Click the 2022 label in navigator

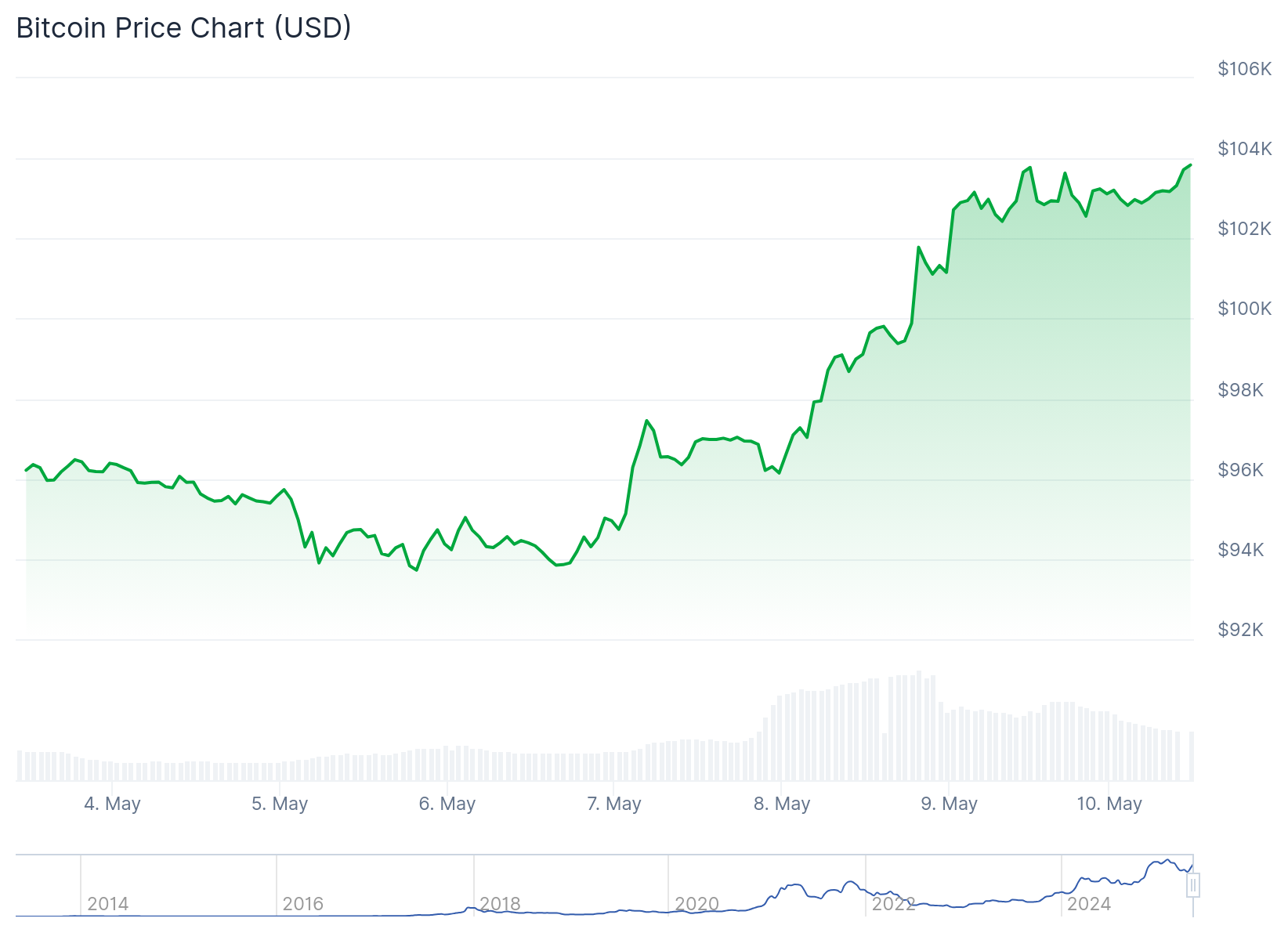[894, 904]
